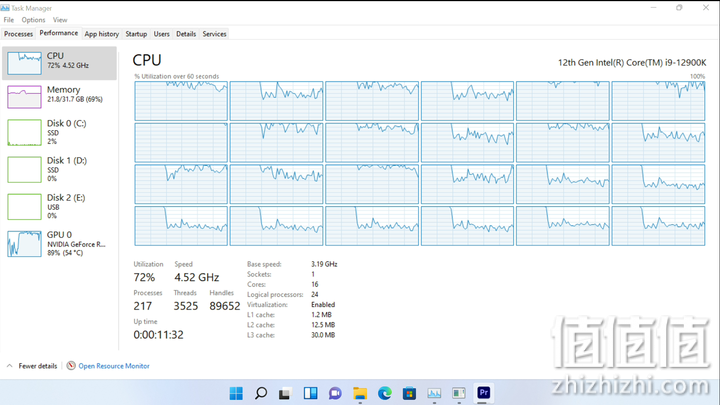The image size is (720, 405).
Task: Minimize the Task Manager window
Action: coord(653,8)
